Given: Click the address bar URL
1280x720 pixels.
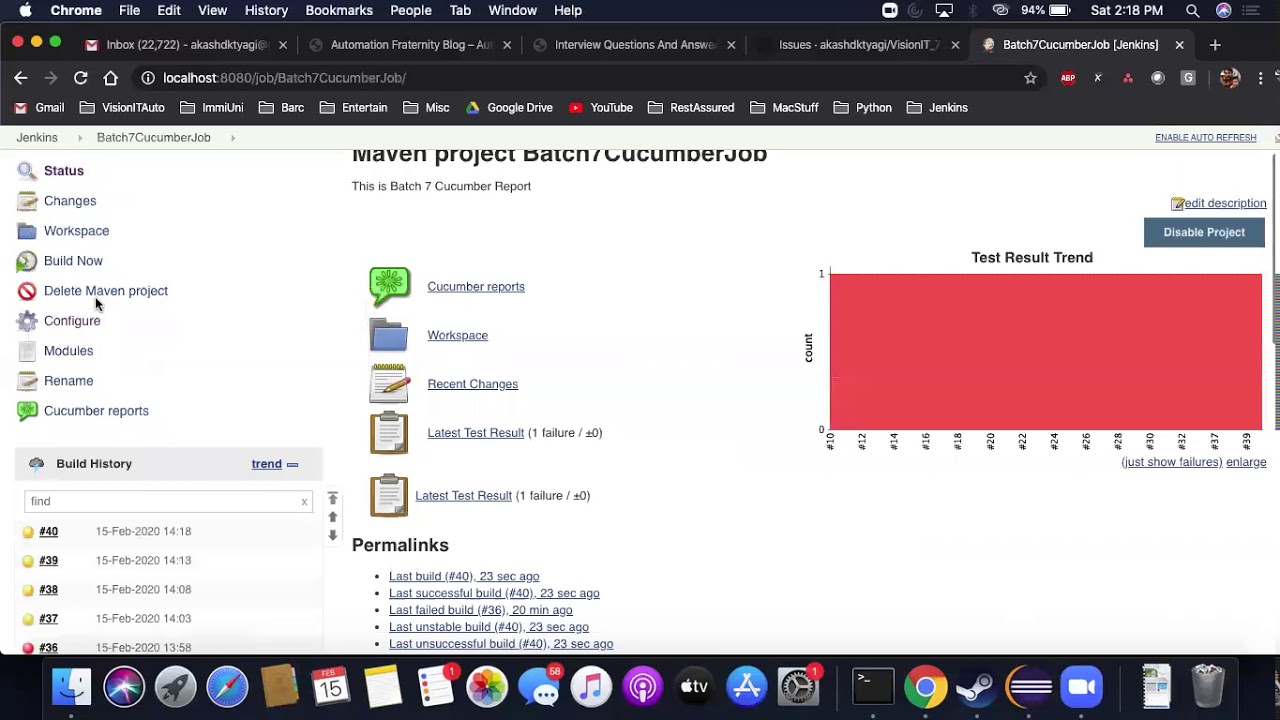Looking at the screenshot, I should coord(284,78).
